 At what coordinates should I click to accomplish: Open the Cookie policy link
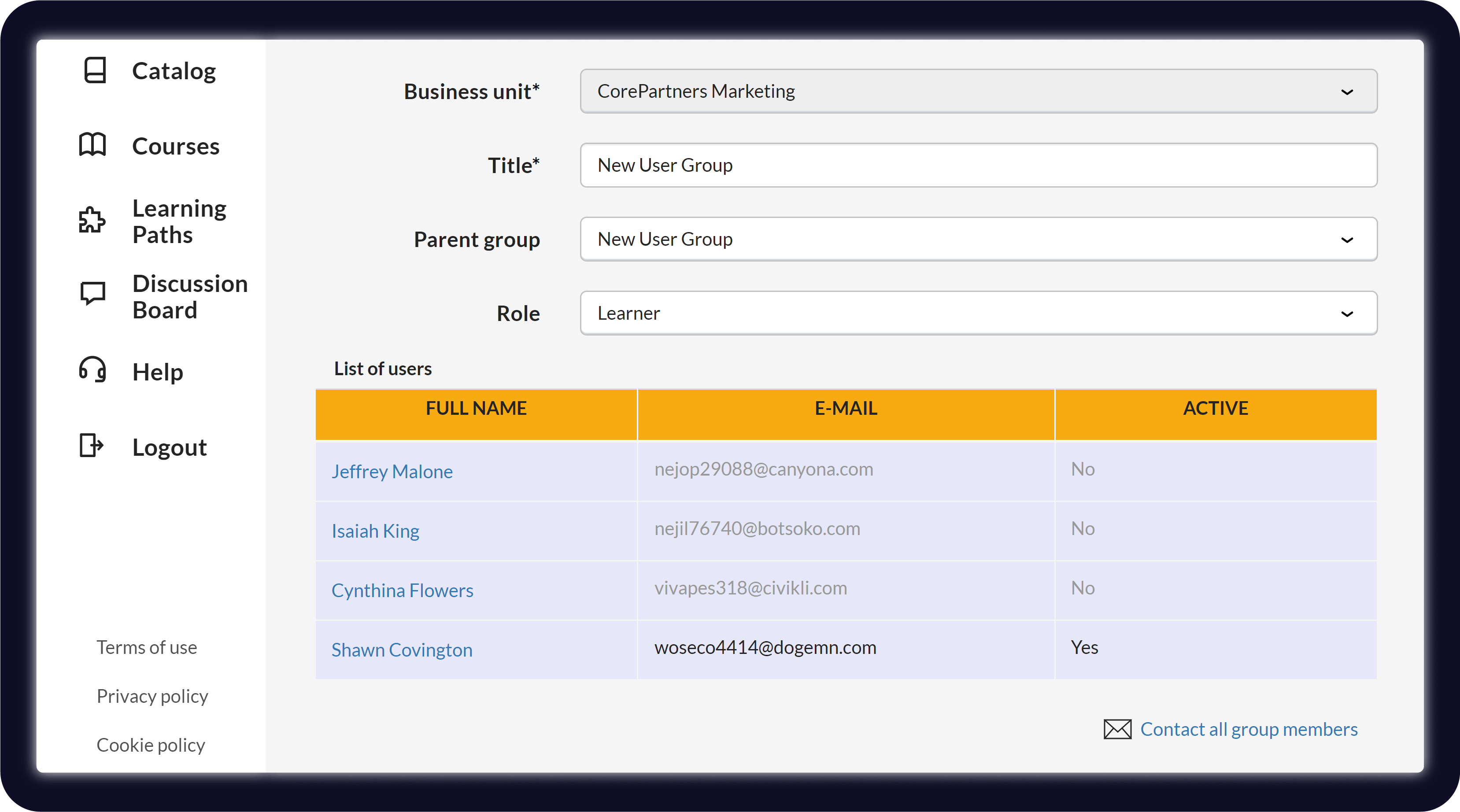(x=151, y=745)
